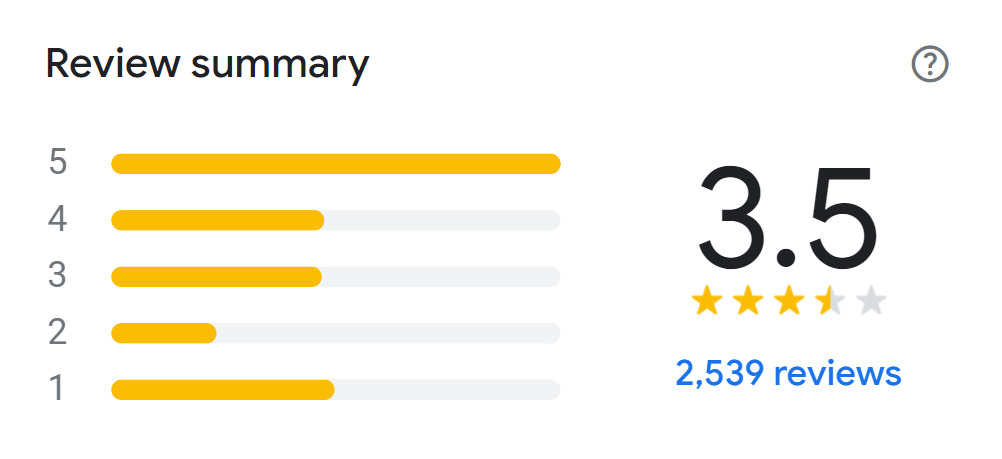Click the number 3 row label
1002x459 pixels.
click(58, 275)
